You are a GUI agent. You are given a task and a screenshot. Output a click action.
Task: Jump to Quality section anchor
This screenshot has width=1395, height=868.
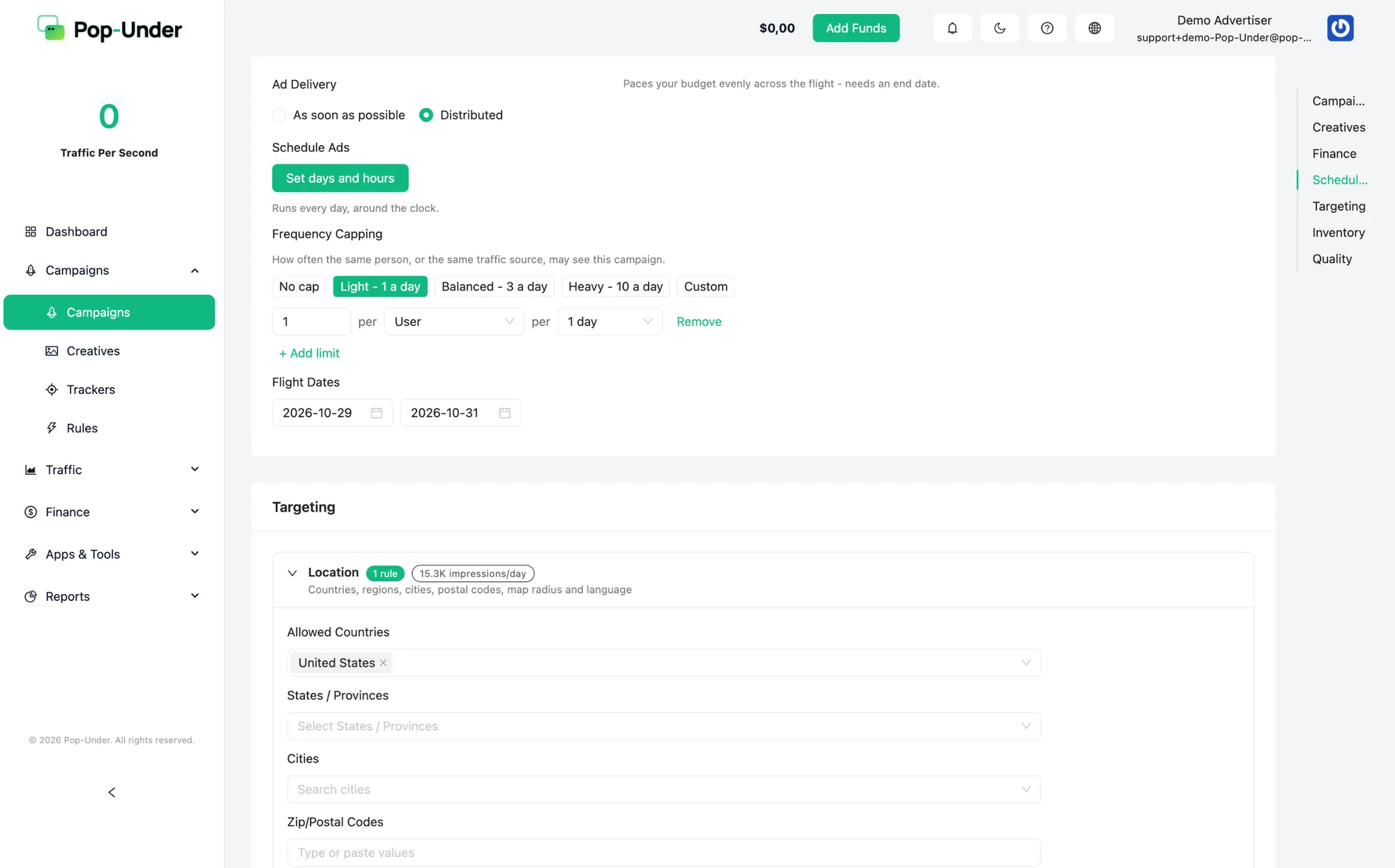pyautogui.click(x=1332, y=259)
